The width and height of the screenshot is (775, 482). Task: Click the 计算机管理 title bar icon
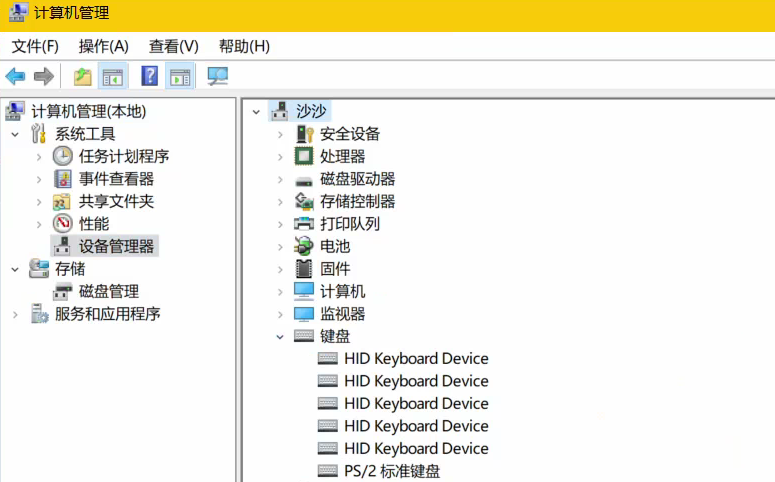point(18,12)
